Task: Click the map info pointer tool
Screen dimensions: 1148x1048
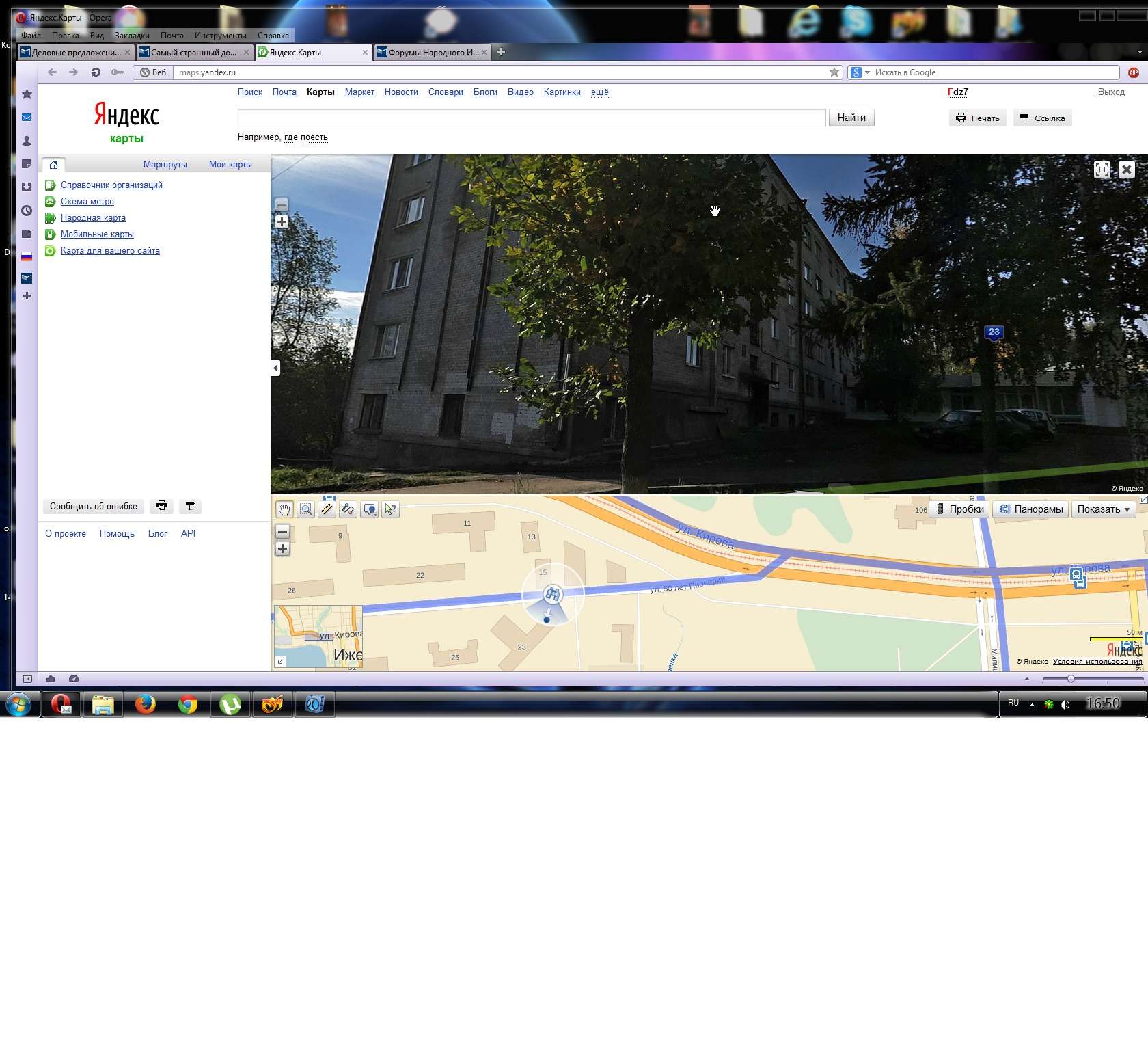Action: (x=390, y=509)
